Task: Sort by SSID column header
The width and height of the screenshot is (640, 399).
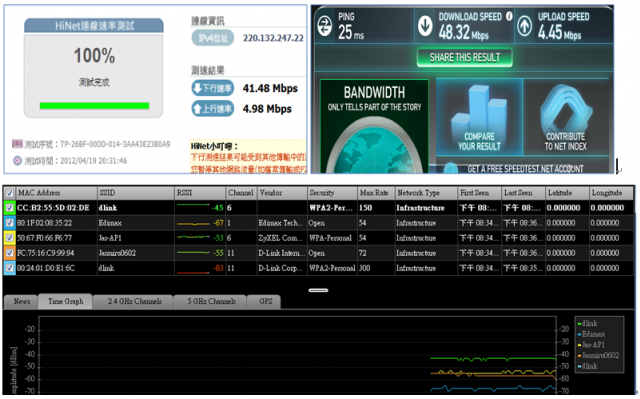Action: click(x=136, y=193)
